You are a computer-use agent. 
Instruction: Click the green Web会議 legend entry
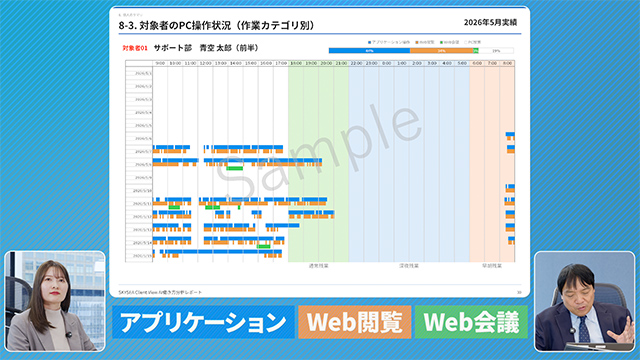point(449,42)
